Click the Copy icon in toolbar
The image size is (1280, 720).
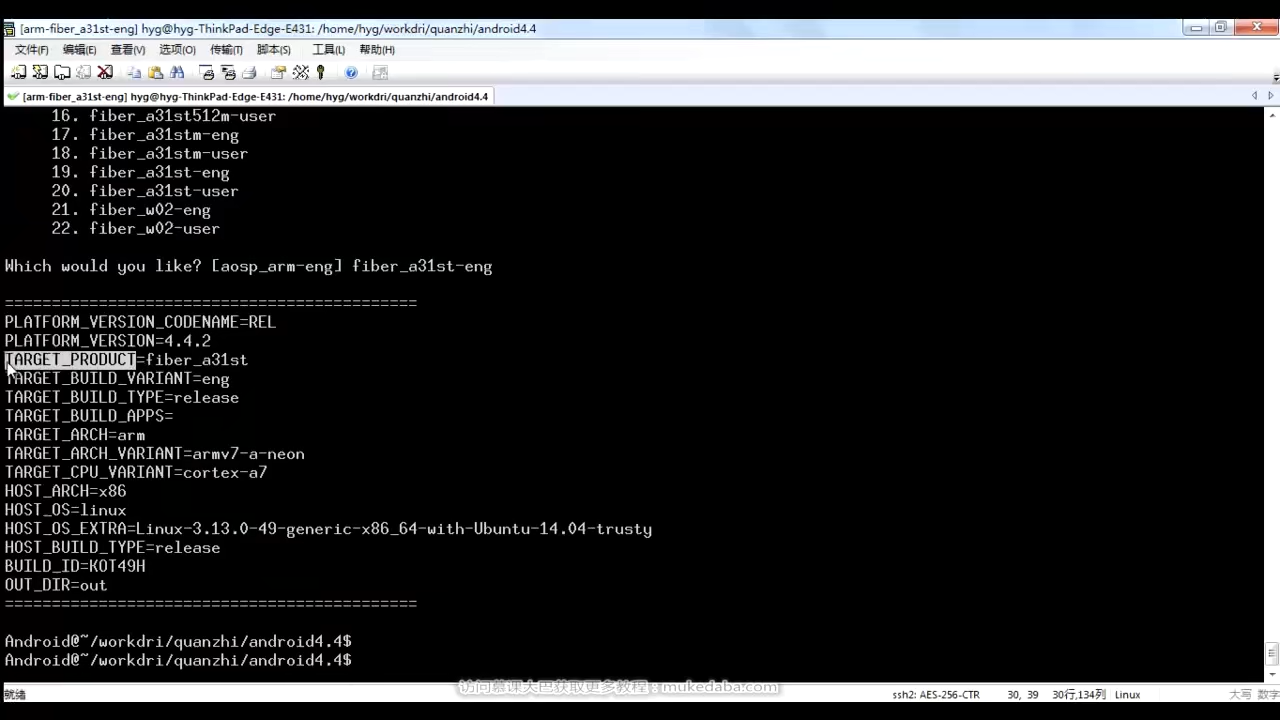coord(134,72)
